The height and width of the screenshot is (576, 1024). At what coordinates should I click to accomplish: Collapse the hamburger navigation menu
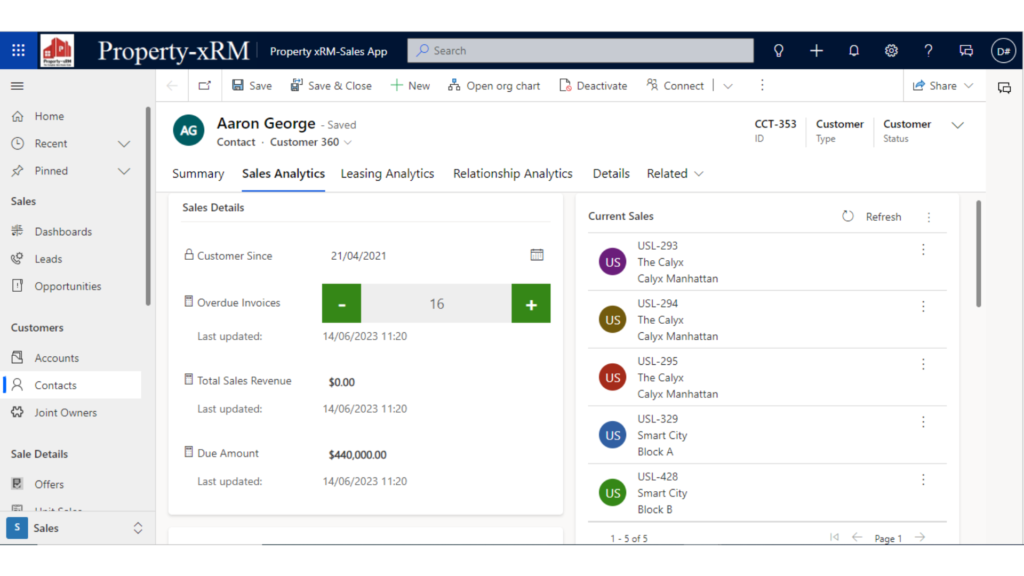click(18, 86)
